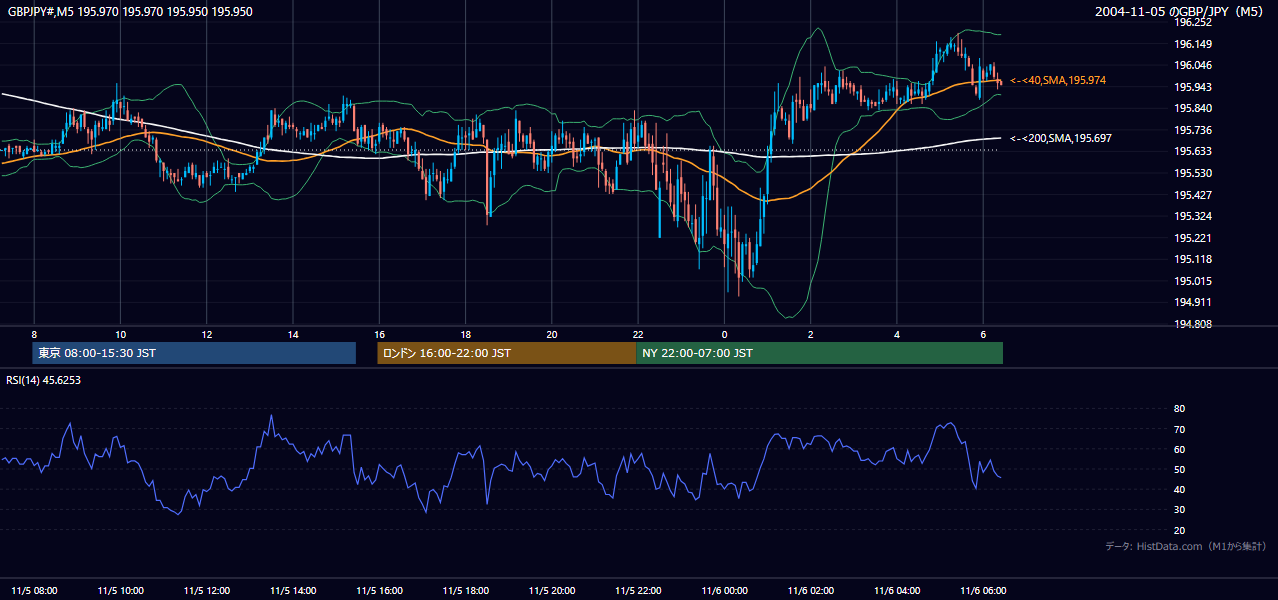Click the 195.221 price axis label
The width and height of the screenshot is (1278, 600).
coord(1193,238)
